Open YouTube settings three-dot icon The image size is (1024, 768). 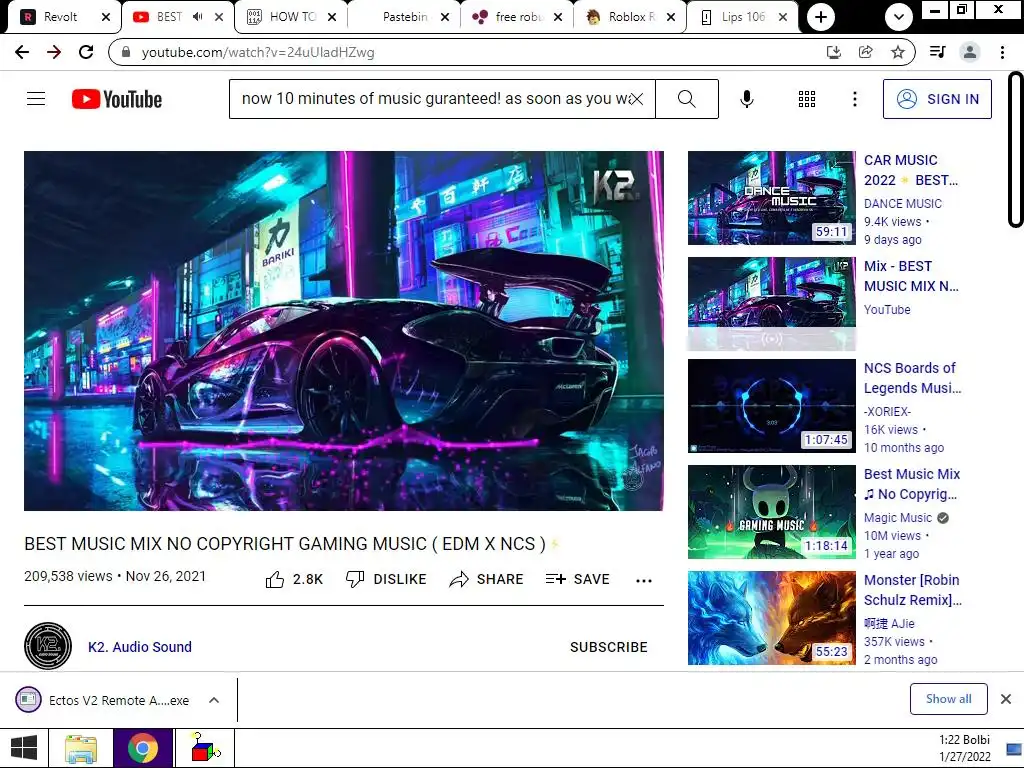(x=855, y=99)
